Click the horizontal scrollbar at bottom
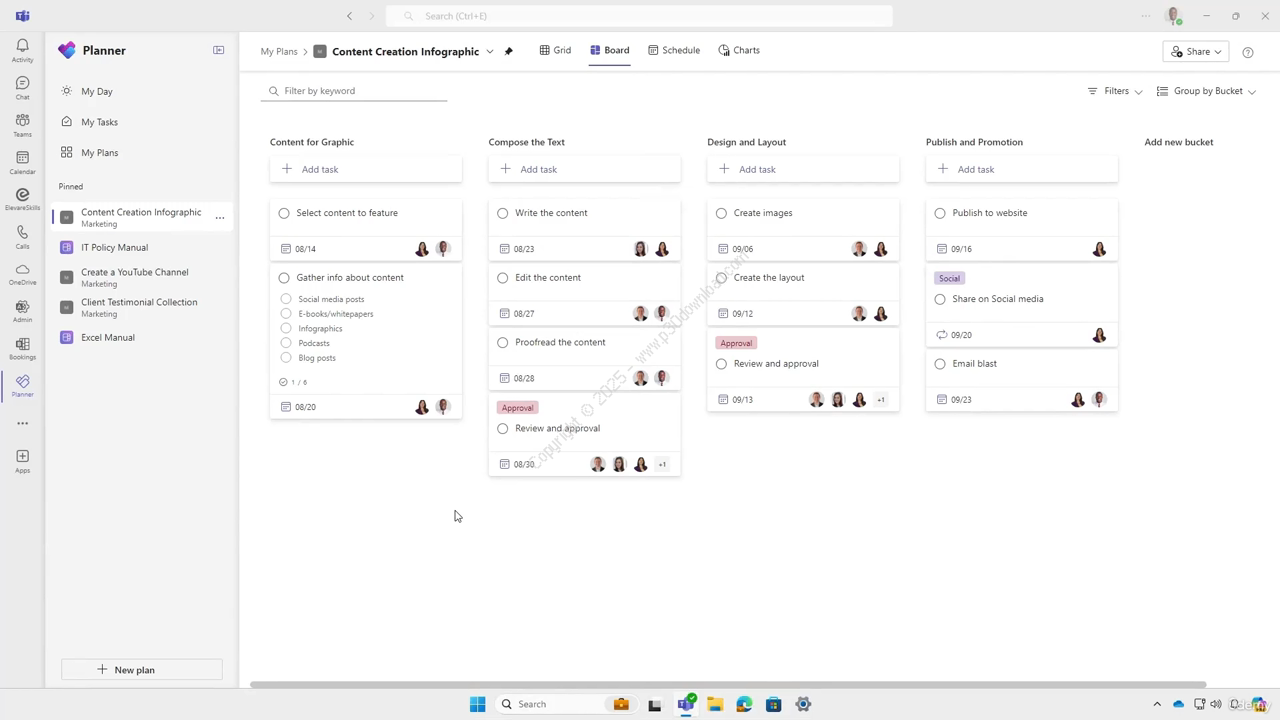Image resolution: width=1280 pixels, height=720 pixels. [x=727, y=685]
